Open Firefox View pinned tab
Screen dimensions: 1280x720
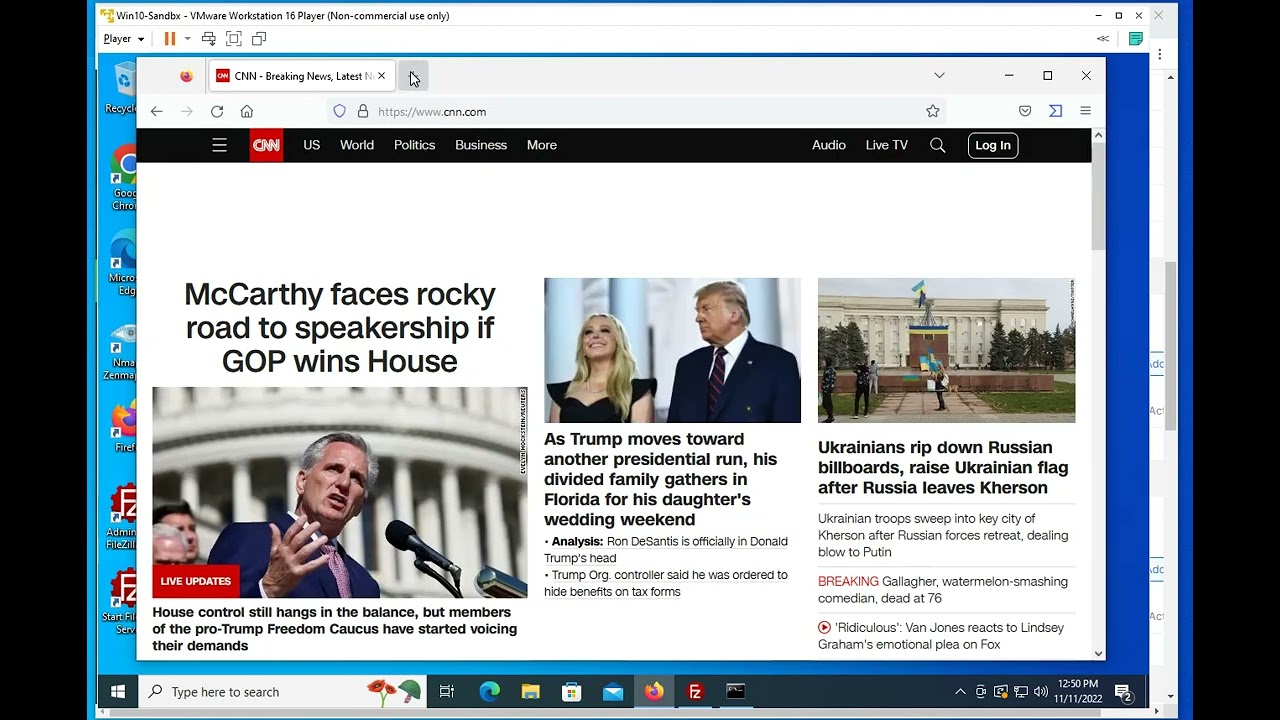(186, 76)
